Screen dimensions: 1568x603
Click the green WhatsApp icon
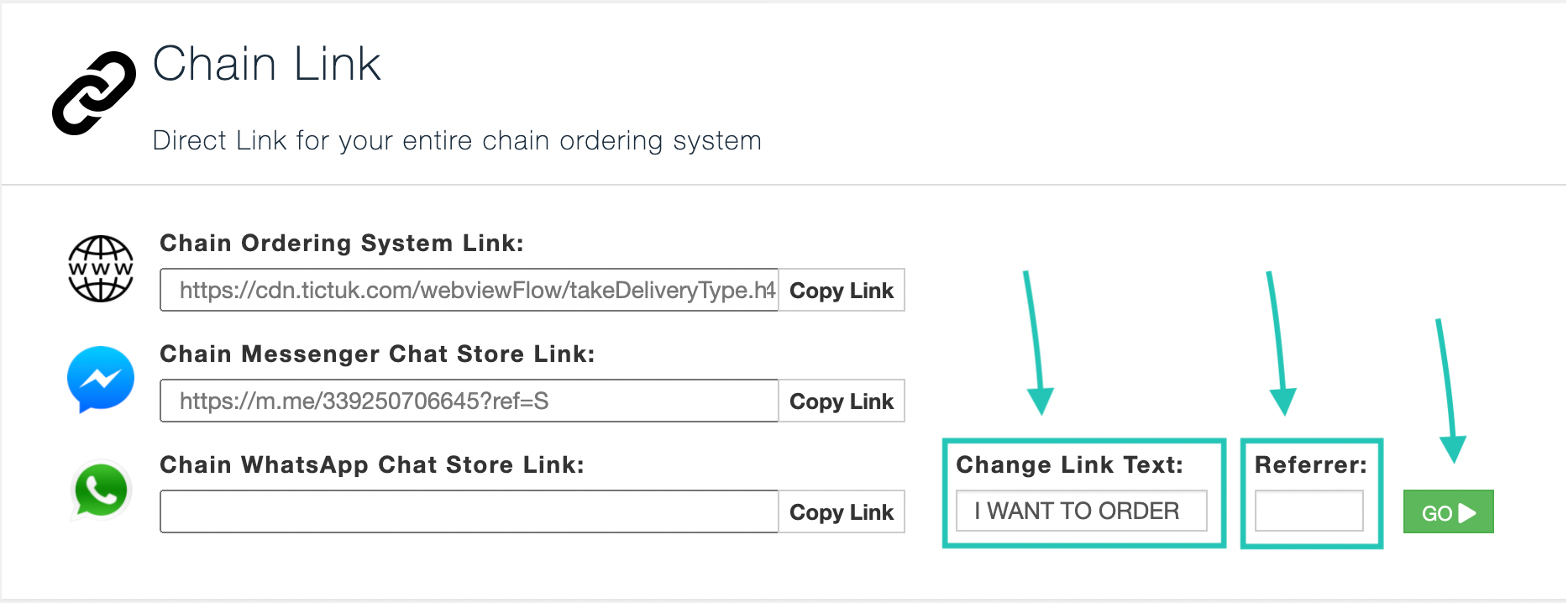tap(101, 491)
